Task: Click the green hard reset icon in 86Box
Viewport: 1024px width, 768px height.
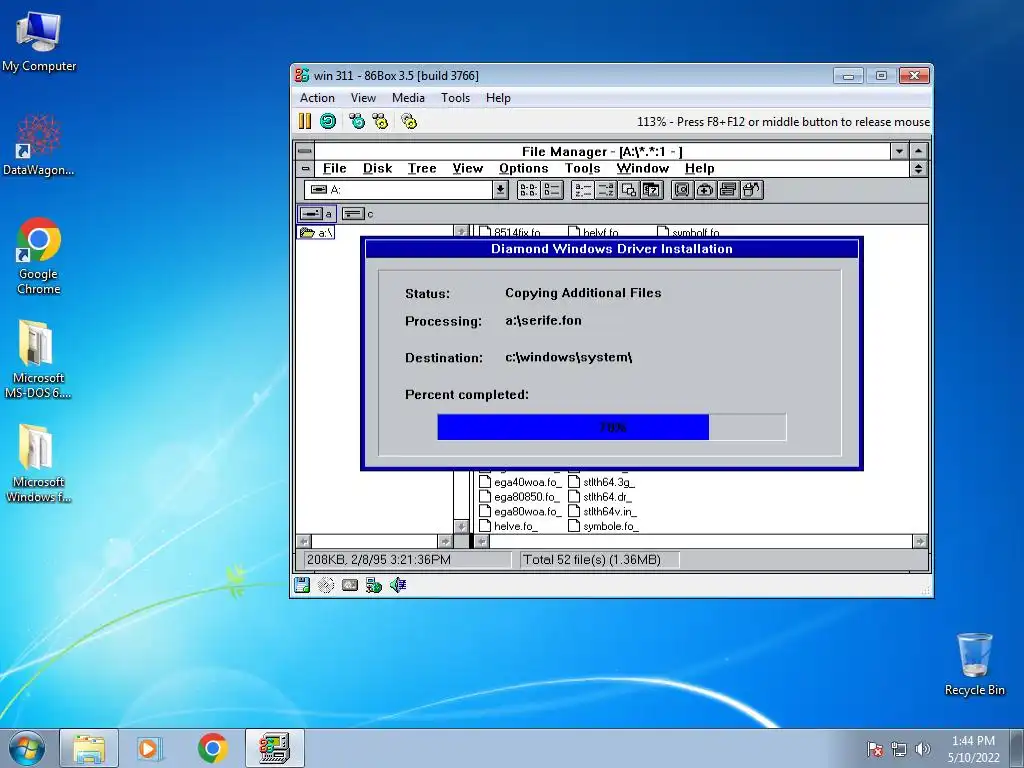Action: (x=328, y=121)
